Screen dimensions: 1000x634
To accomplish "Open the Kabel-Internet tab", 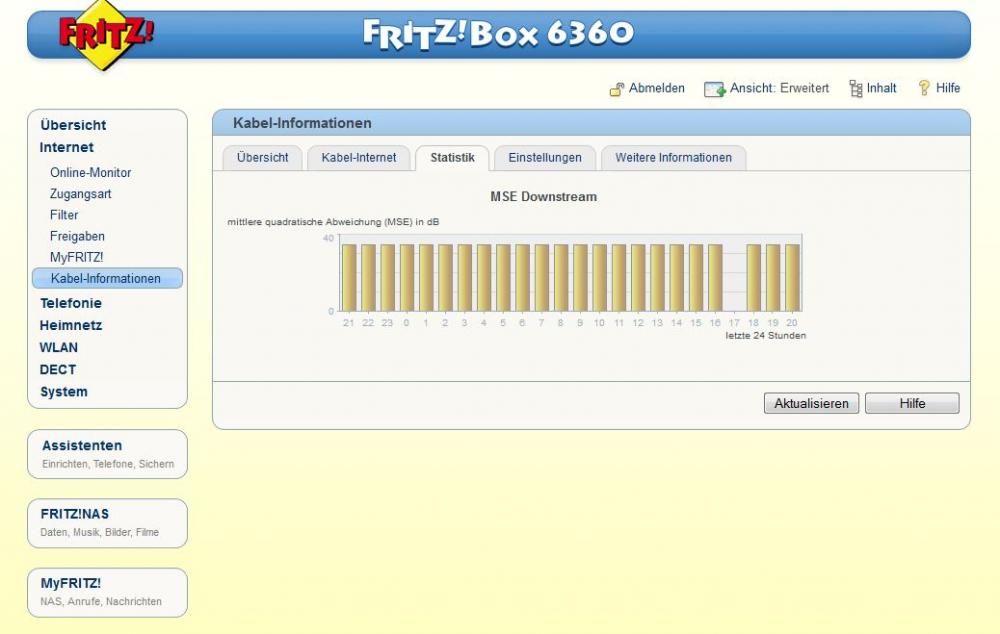I will 359,158.
